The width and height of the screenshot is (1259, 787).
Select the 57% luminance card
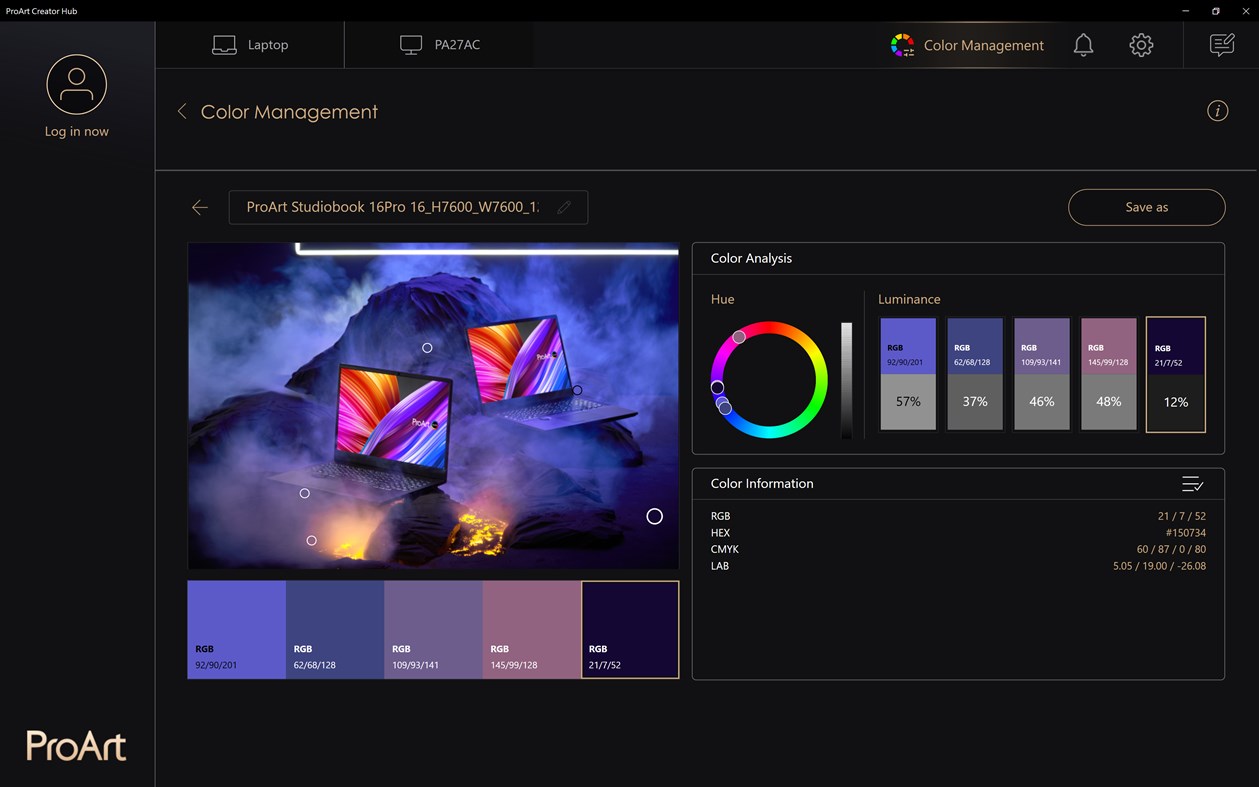click(908, 374)
